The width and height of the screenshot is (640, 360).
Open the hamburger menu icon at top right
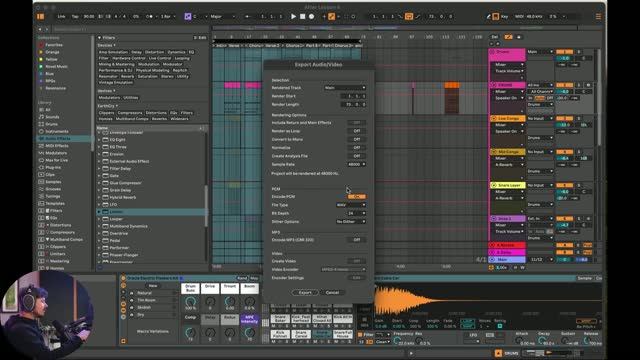[598, 16]
